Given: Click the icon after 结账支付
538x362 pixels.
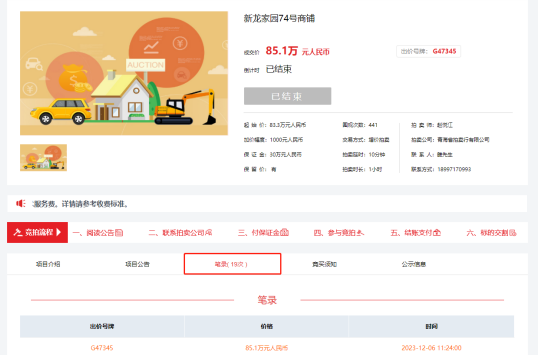Looking at the screenshot, I should click(437, 233).
